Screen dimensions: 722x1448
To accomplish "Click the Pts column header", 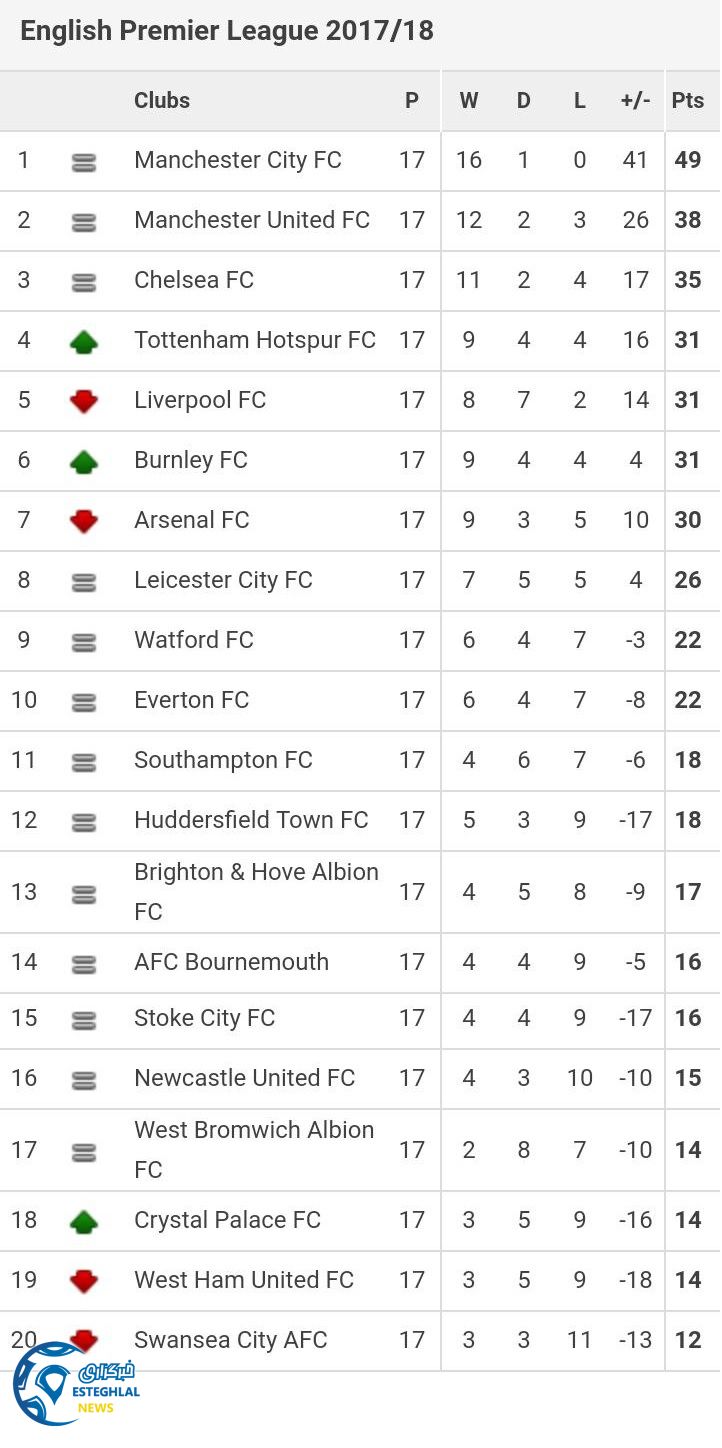I will (688, 100).
